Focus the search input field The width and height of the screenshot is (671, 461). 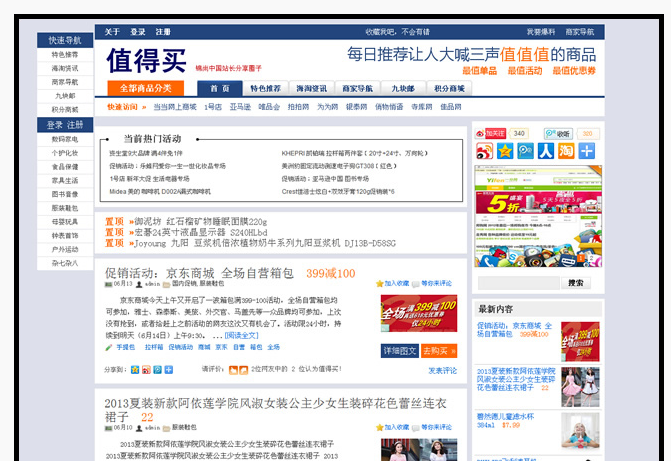click(519, 283)
